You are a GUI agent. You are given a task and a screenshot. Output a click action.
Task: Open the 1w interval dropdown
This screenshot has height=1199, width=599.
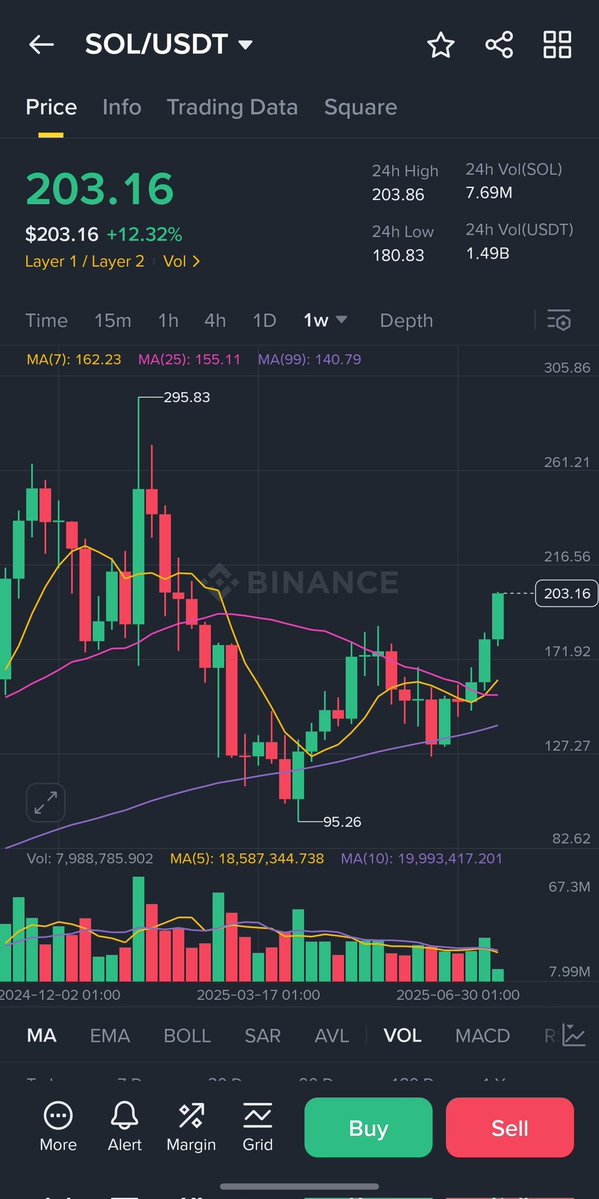coord(326,320)
